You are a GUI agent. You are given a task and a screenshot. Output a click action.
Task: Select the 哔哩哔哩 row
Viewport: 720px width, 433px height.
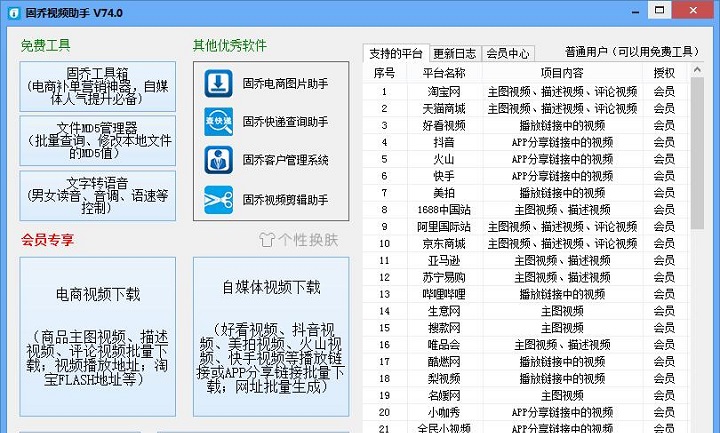[525, 294]
